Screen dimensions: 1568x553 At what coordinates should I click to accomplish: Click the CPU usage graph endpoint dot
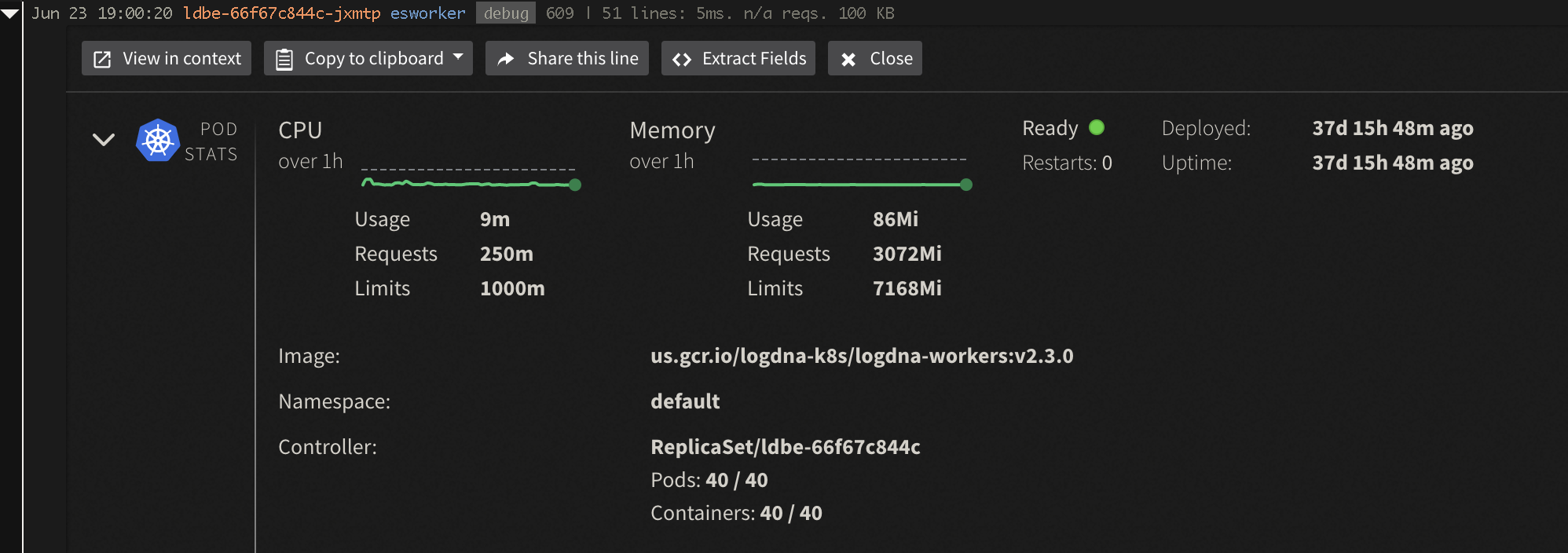coord(575,185)
